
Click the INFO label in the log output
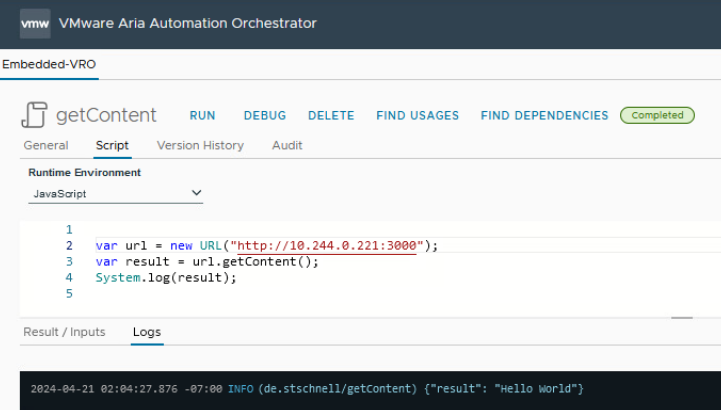[240, 389]
